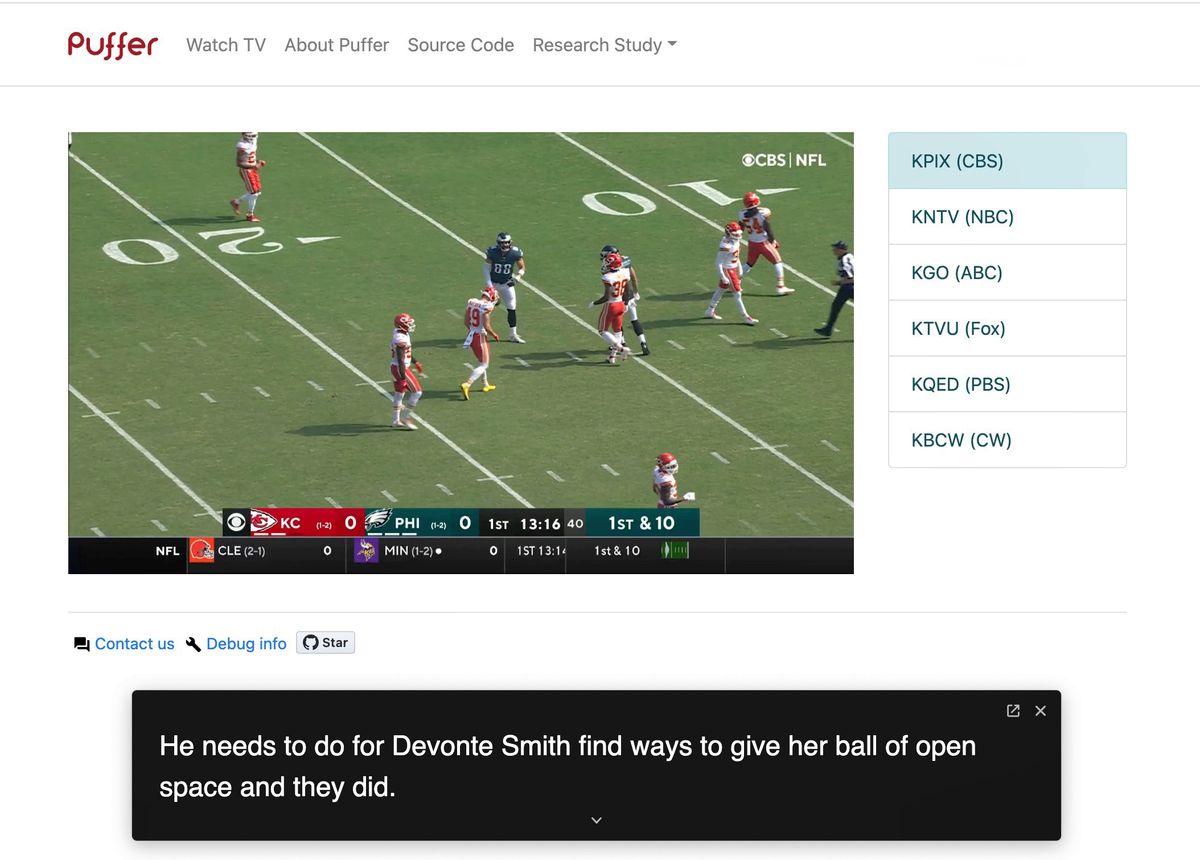
Task: Click the speech-bubble icon beside Contact us
Action: coord(81,644)
